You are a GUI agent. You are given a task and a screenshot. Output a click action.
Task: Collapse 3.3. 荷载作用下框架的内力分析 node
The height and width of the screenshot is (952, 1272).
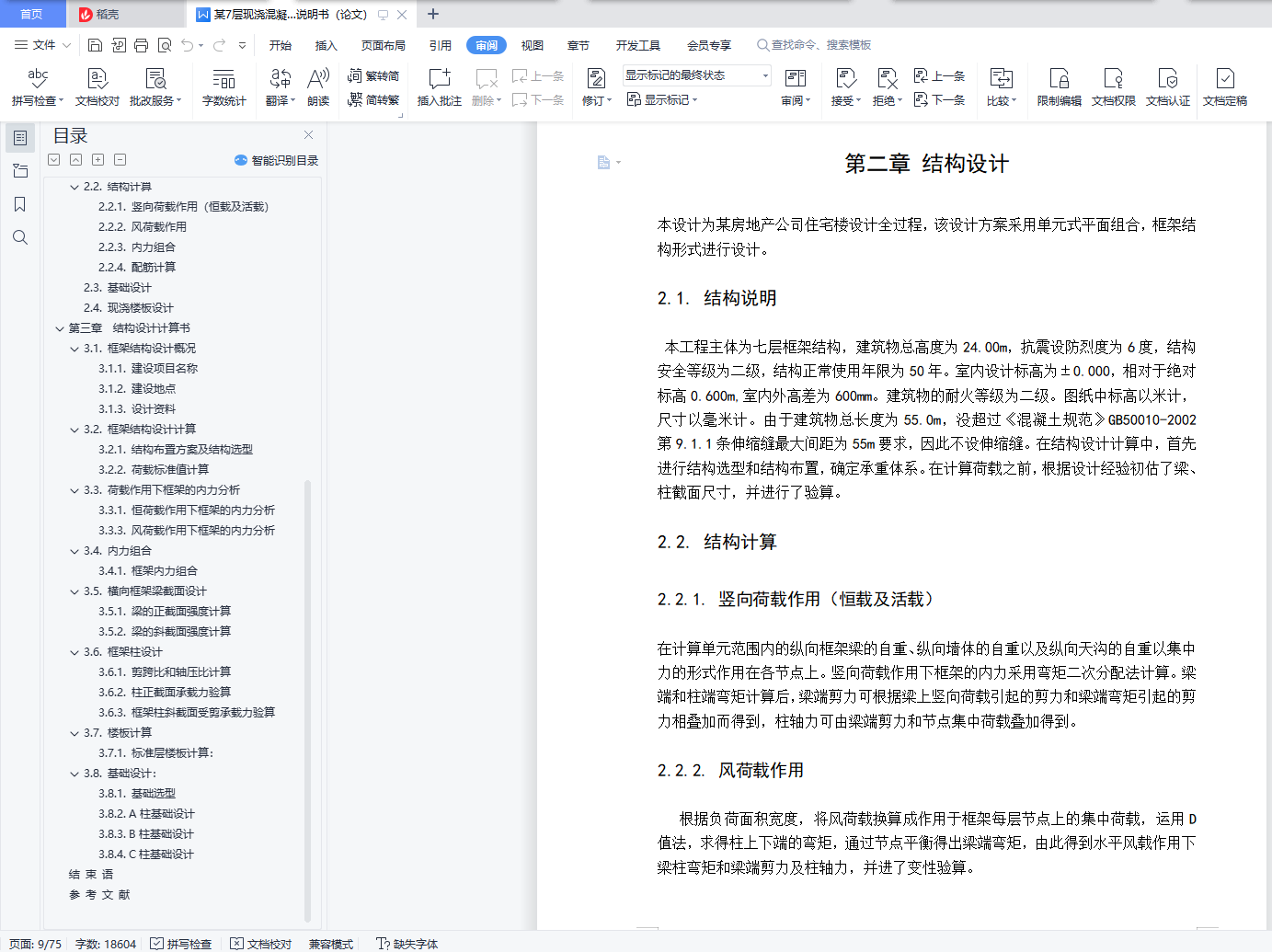74,490
